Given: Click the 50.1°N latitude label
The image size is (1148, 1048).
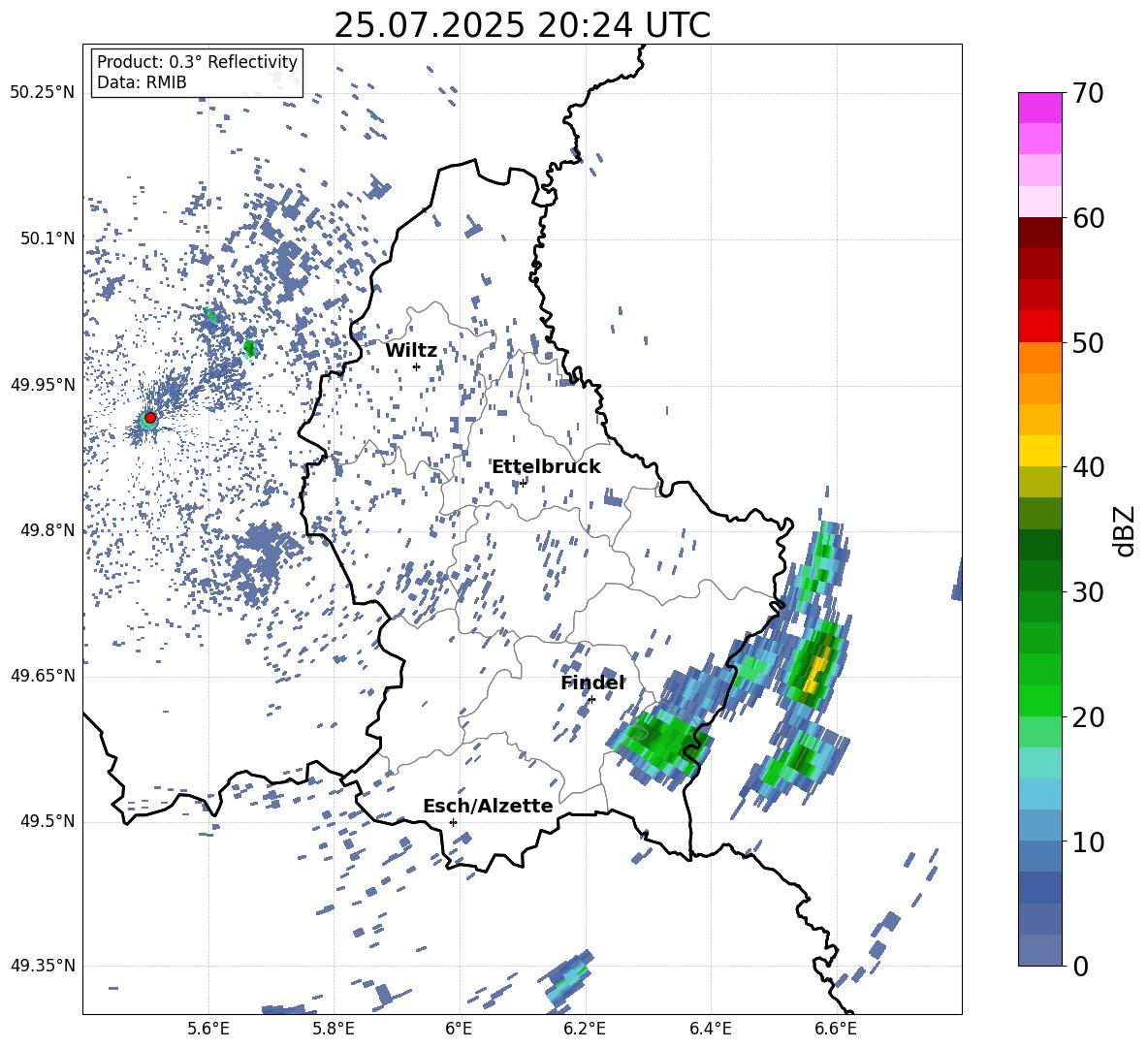Looking at the screenshot, I should point(48,238).
